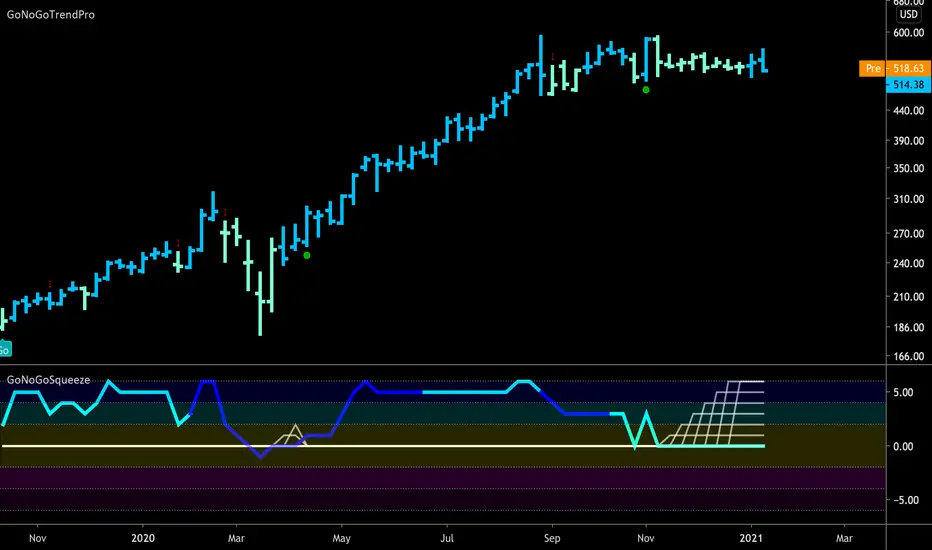Click the USD currency button

908,14
